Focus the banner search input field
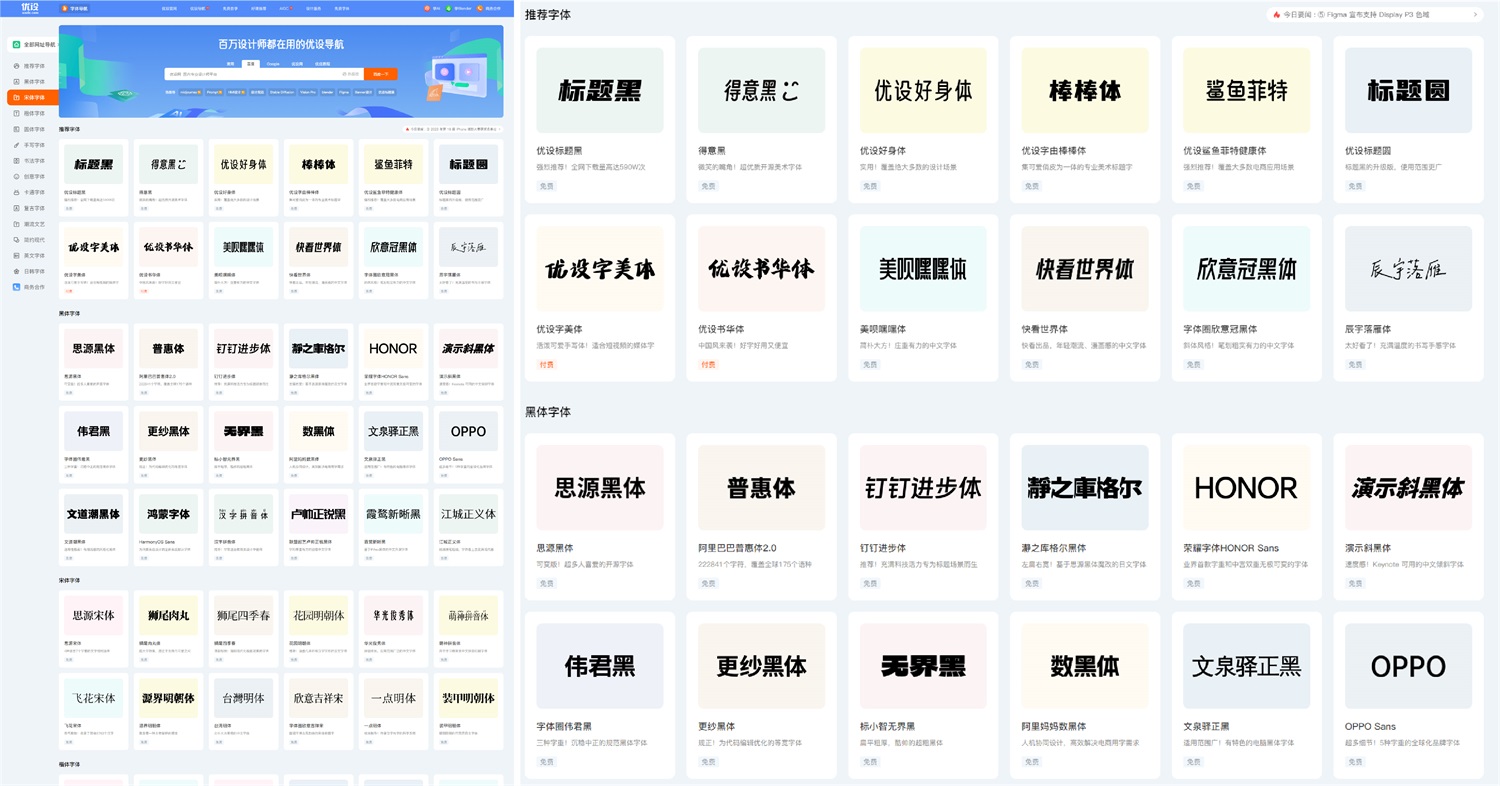The image size is (1500, 786). [x=264, y=74]
